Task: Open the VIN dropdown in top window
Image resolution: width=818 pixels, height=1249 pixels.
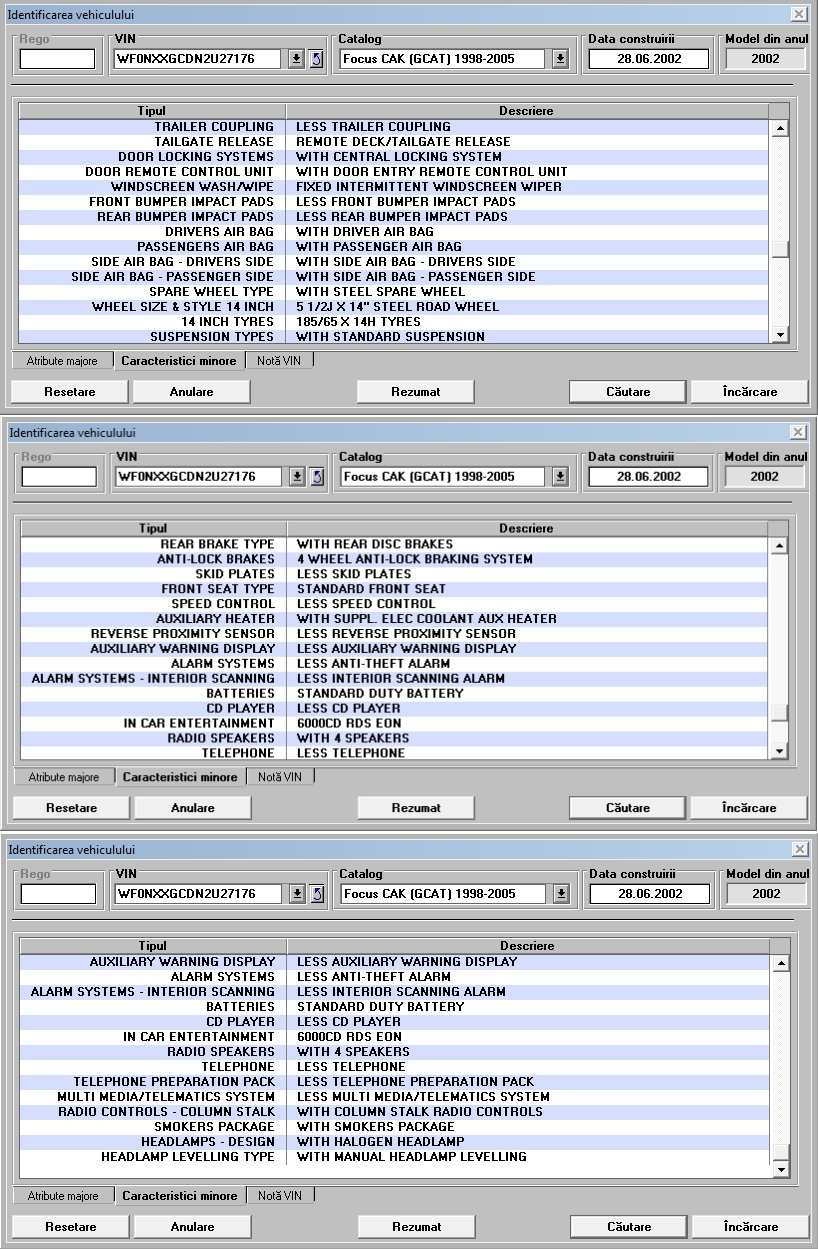Action: coord(296,59)
